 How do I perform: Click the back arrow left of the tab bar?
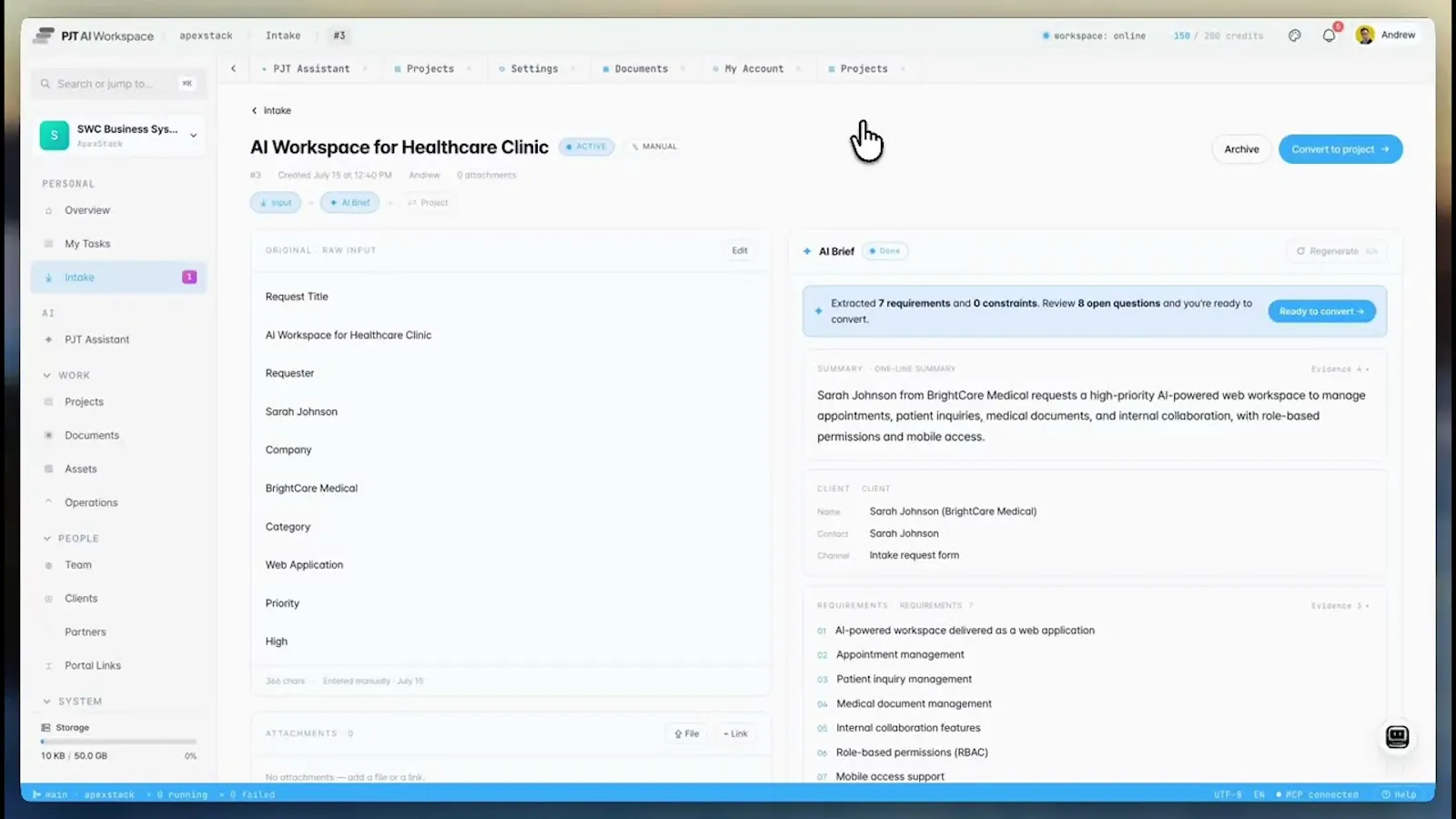point(233,68)
